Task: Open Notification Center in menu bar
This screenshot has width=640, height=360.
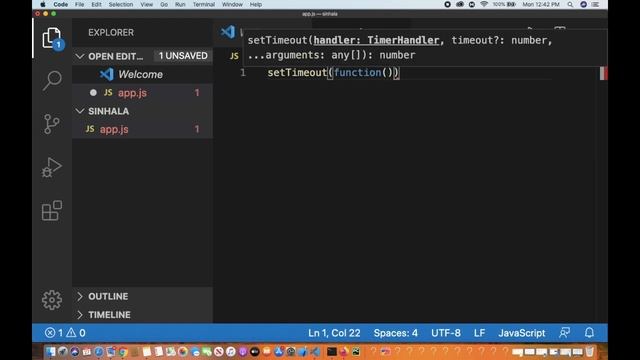Action: [596, 4]
